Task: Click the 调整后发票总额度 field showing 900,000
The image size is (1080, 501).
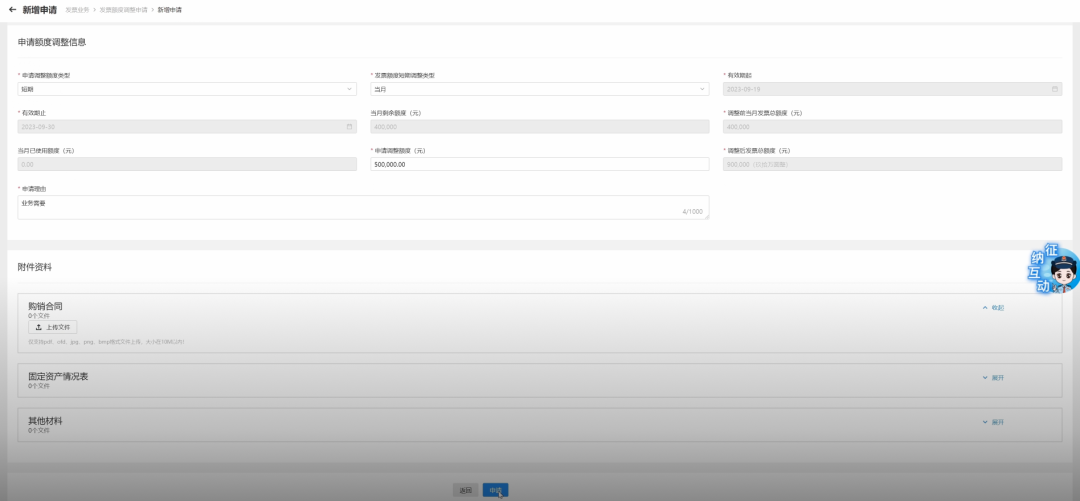Action: (x=892, y=164)
